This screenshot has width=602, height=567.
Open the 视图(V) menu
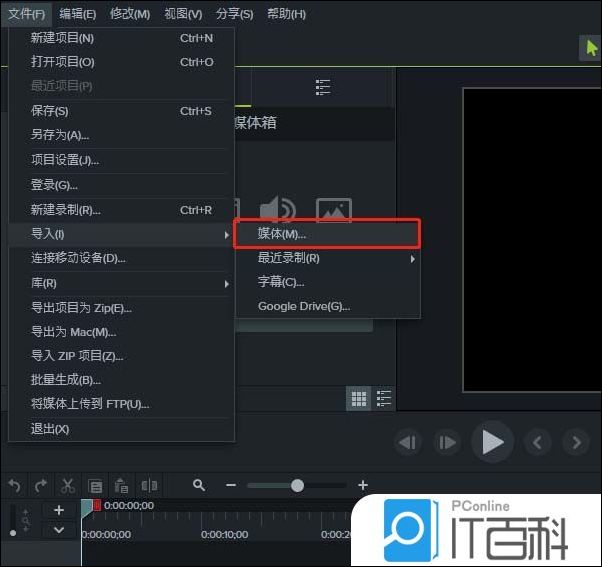(183, 14)
